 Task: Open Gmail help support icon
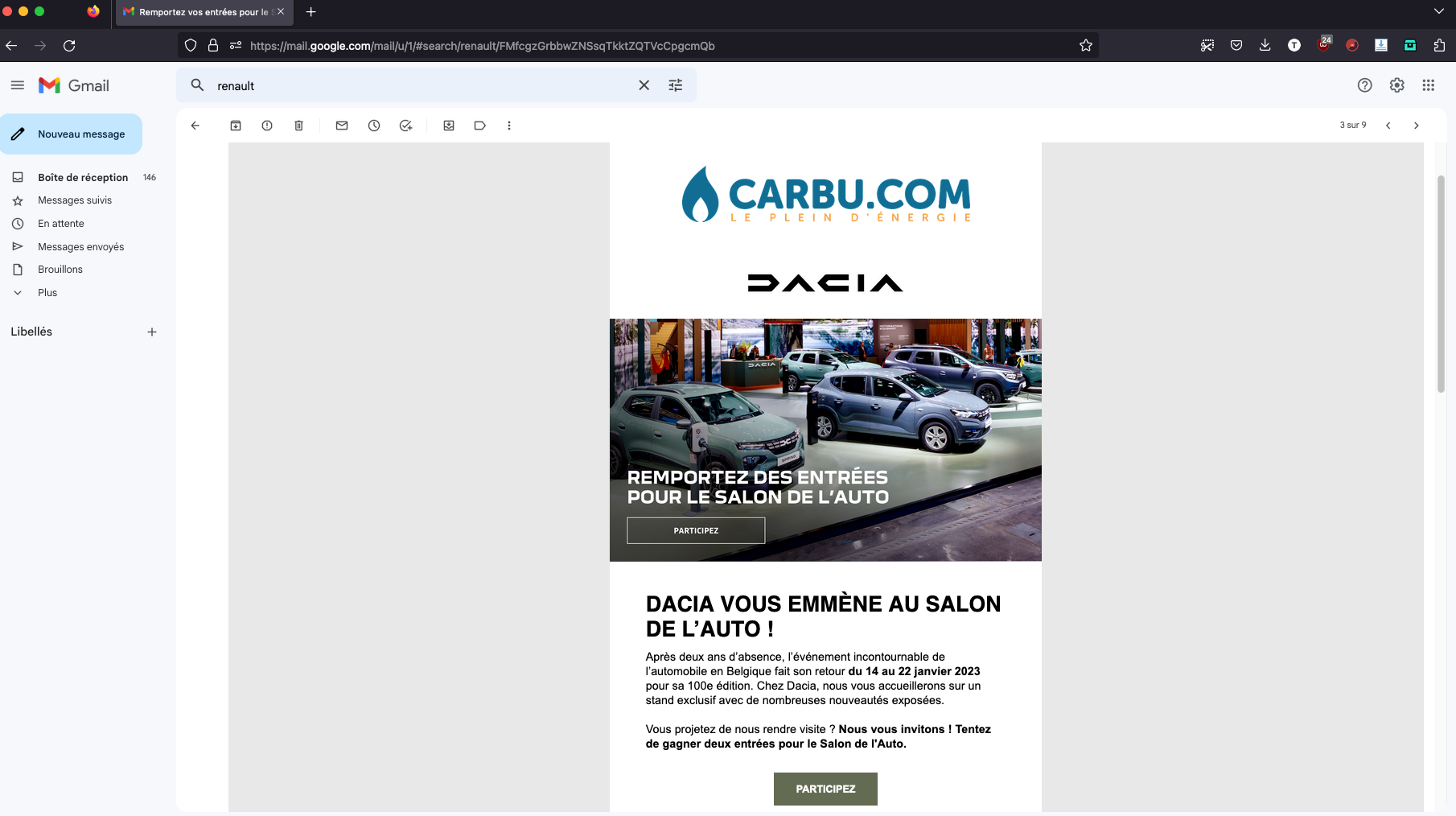[1365, 85]
